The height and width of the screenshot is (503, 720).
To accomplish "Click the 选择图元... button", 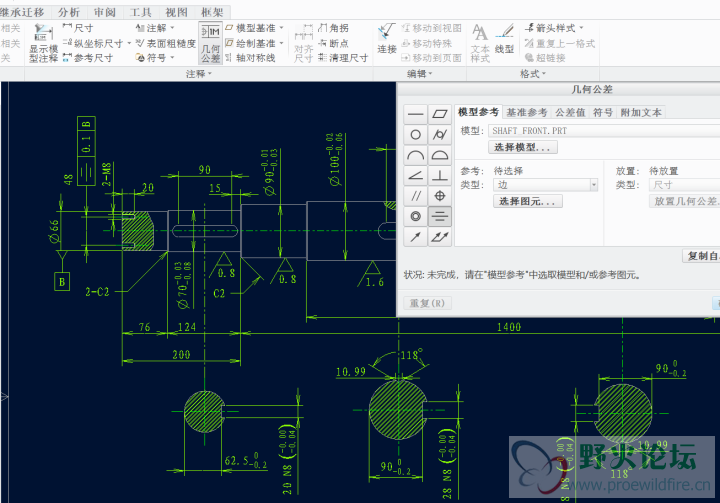I will (528, 201).
